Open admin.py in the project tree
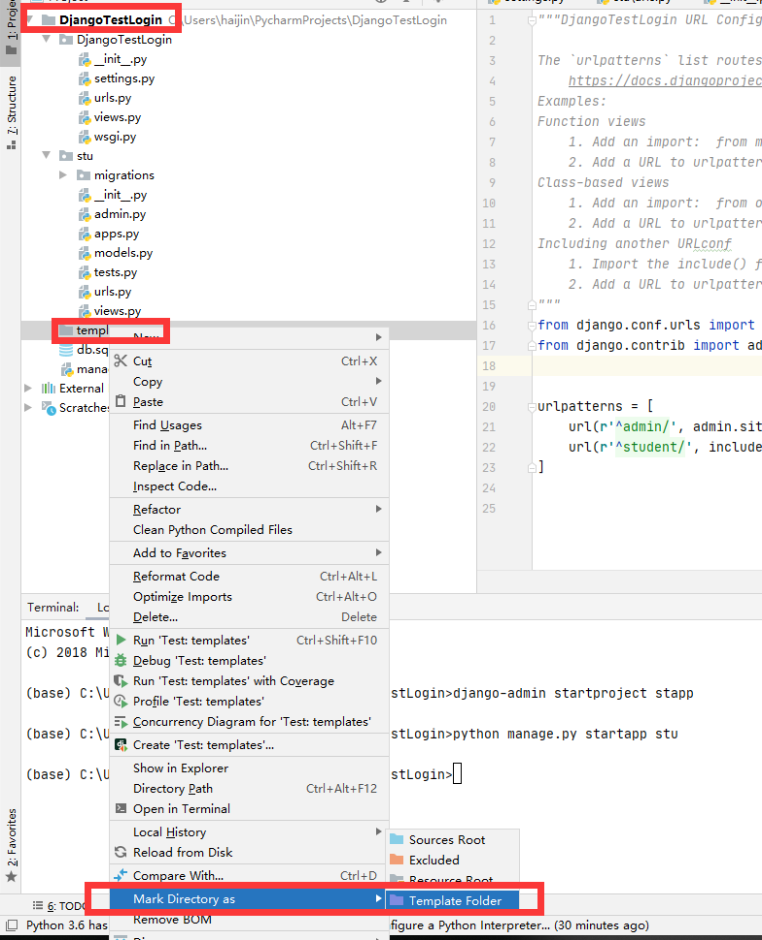762x940 pixels. coord(120,213)
